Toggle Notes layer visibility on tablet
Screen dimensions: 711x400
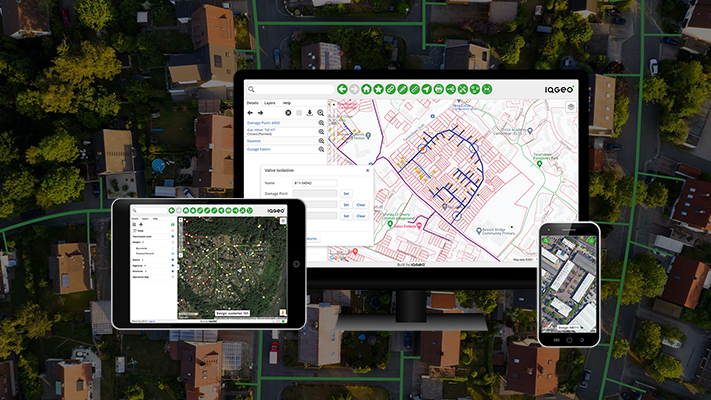173,231
